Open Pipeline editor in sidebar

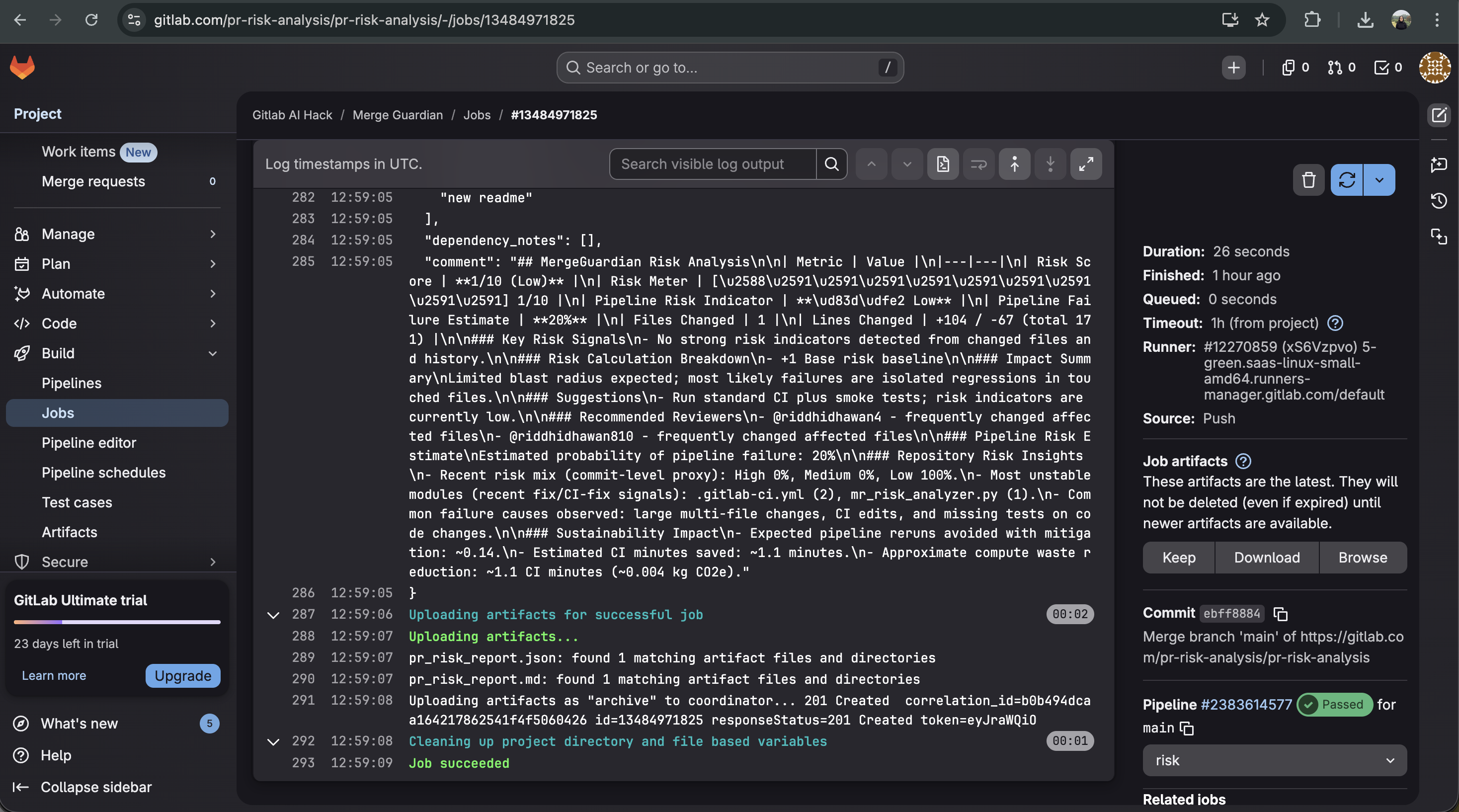tap(89, 442)
